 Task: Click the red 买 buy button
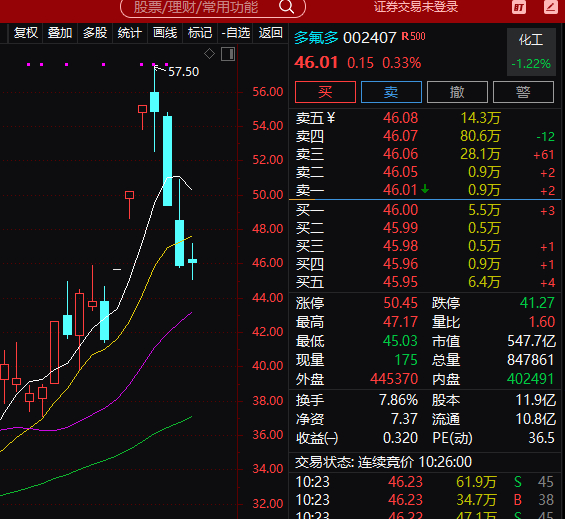click(x=325, y=92)
